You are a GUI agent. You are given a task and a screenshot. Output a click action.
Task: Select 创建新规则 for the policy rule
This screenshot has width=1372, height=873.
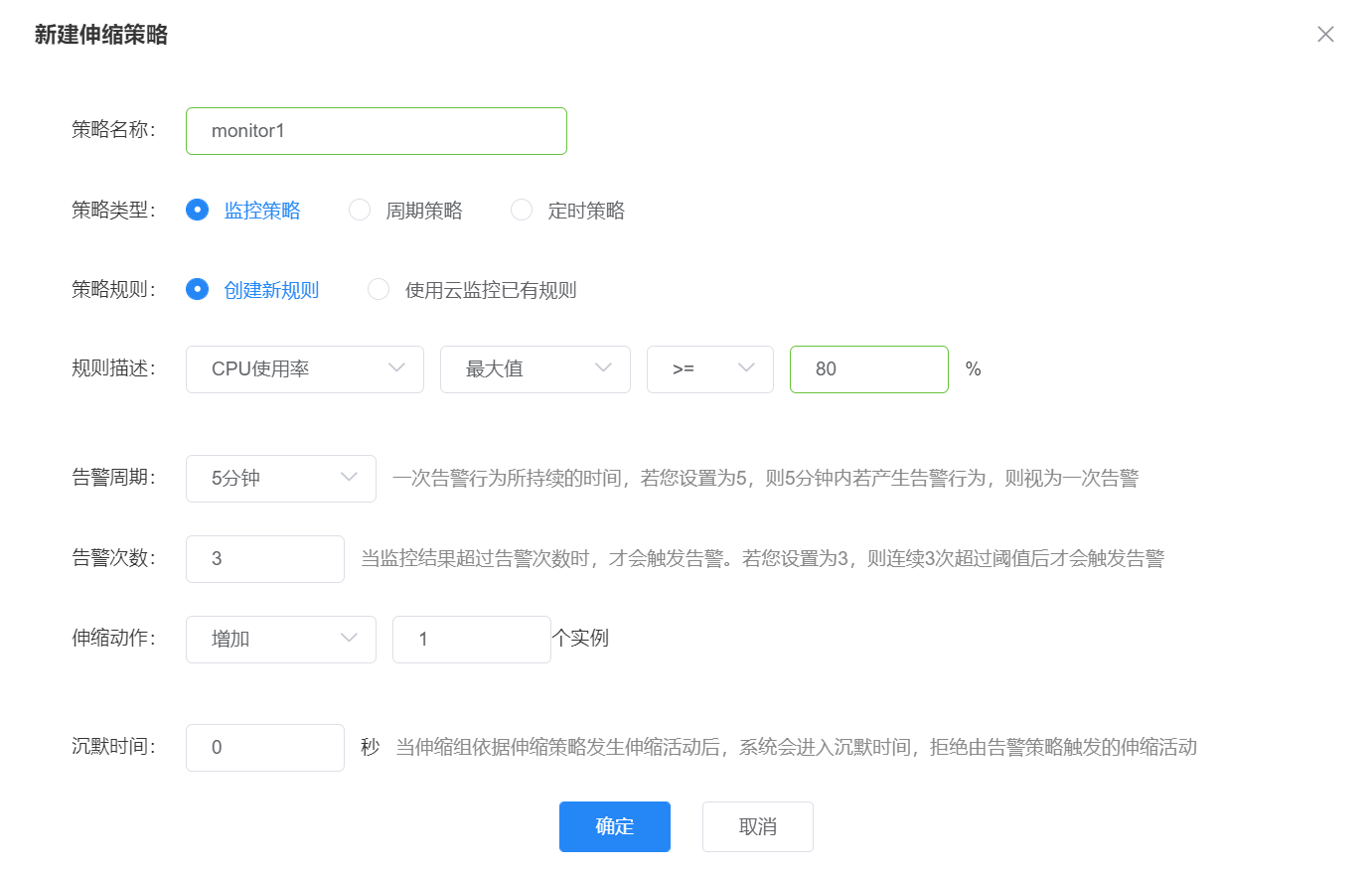[x=198, y=290]
